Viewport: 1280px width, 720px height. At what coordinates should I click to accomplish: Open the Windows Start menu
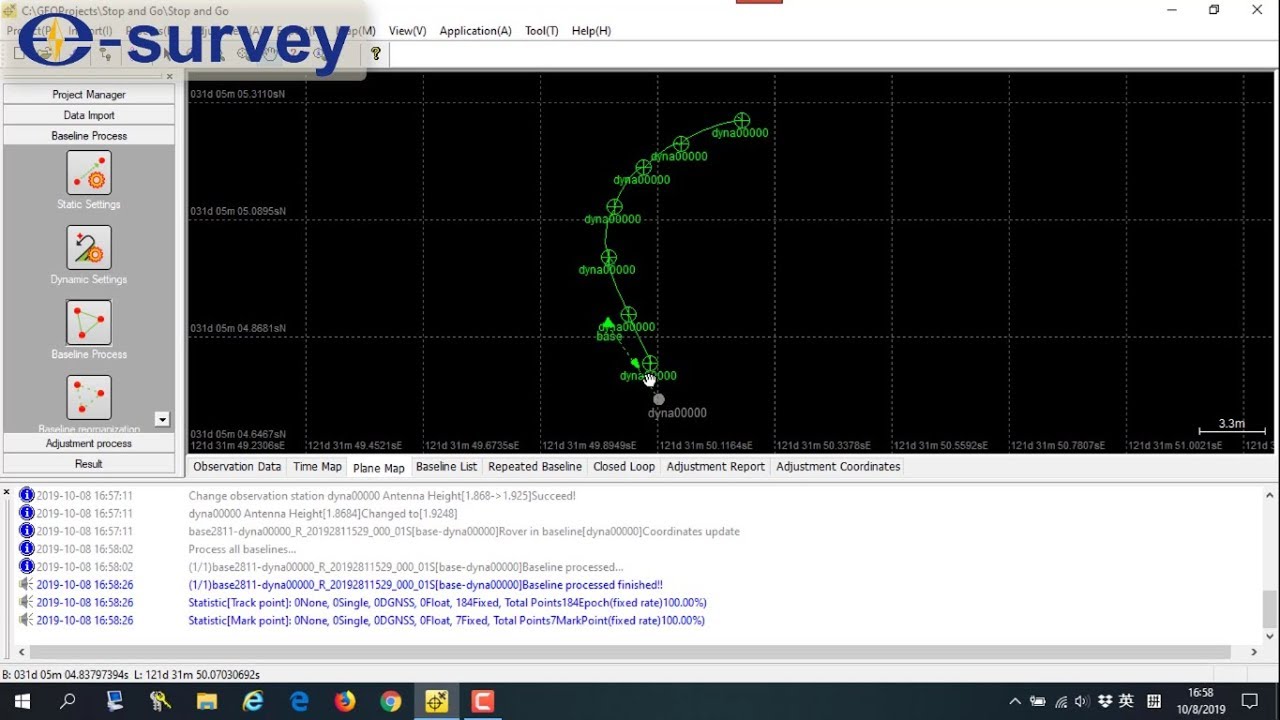(22, 701)
